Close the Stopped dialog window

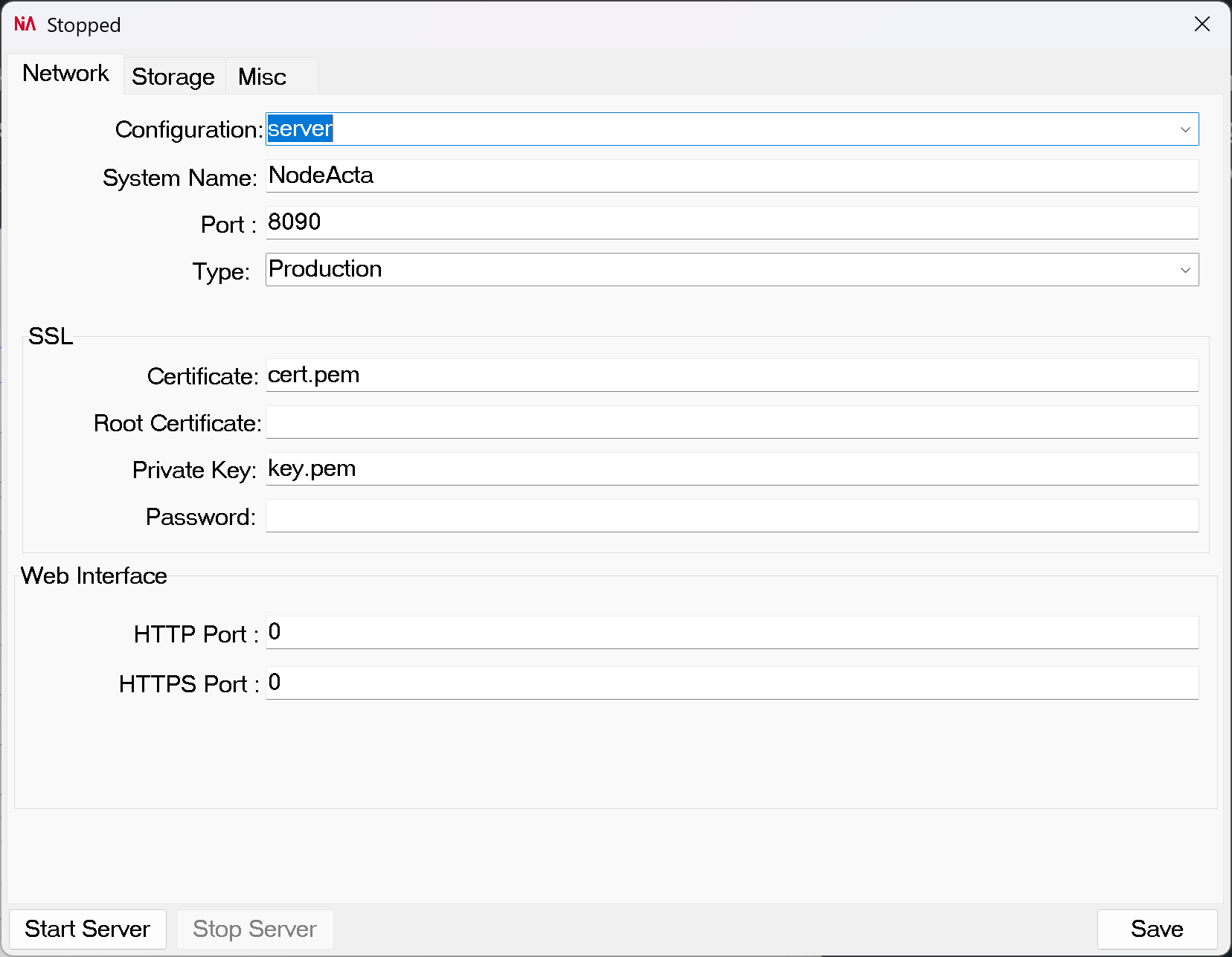tap(1201, 24)
